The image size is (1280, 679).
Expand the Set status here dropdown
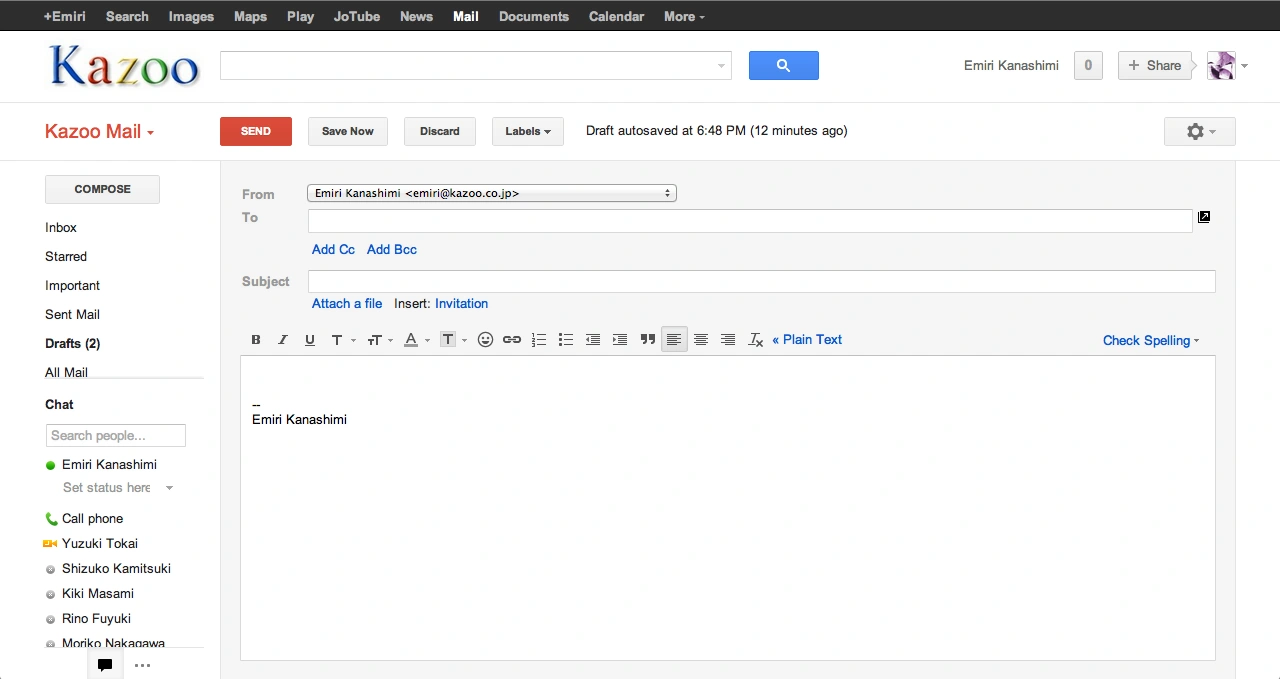[169, 488]
